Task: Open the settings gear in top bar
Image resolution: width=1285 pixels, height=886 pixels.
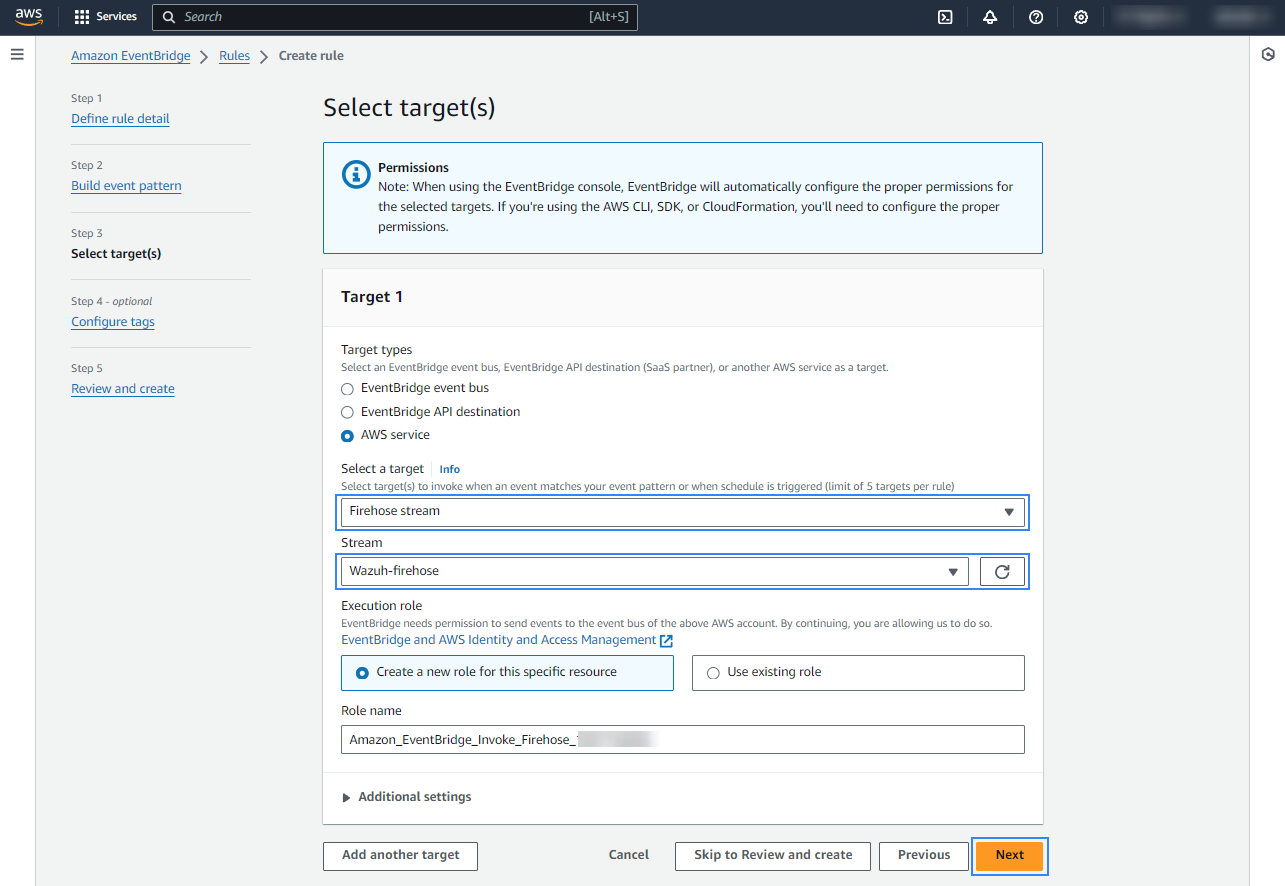Action: click(1081, 17)
